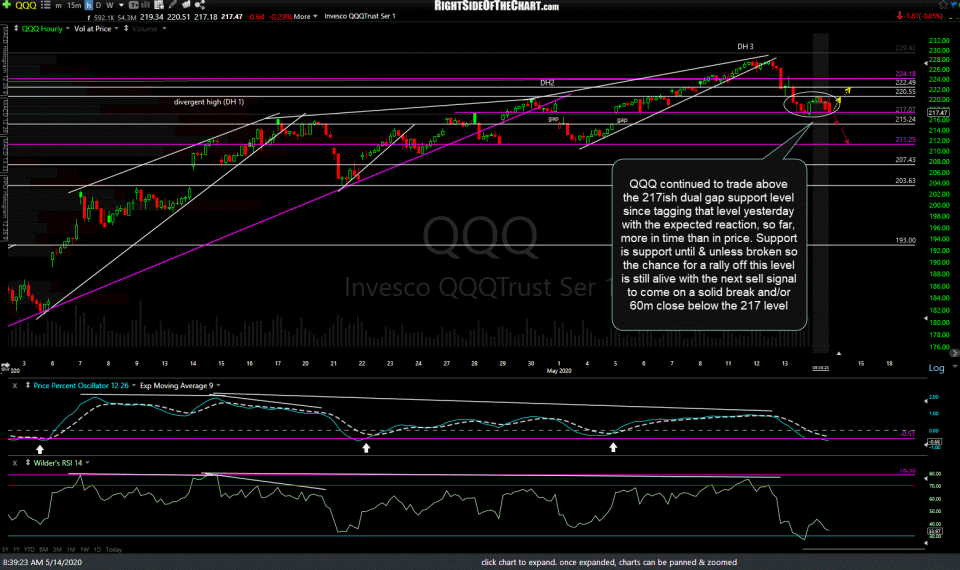Click the Invesco QQQTrust Ser 1 name

(360, 17)
